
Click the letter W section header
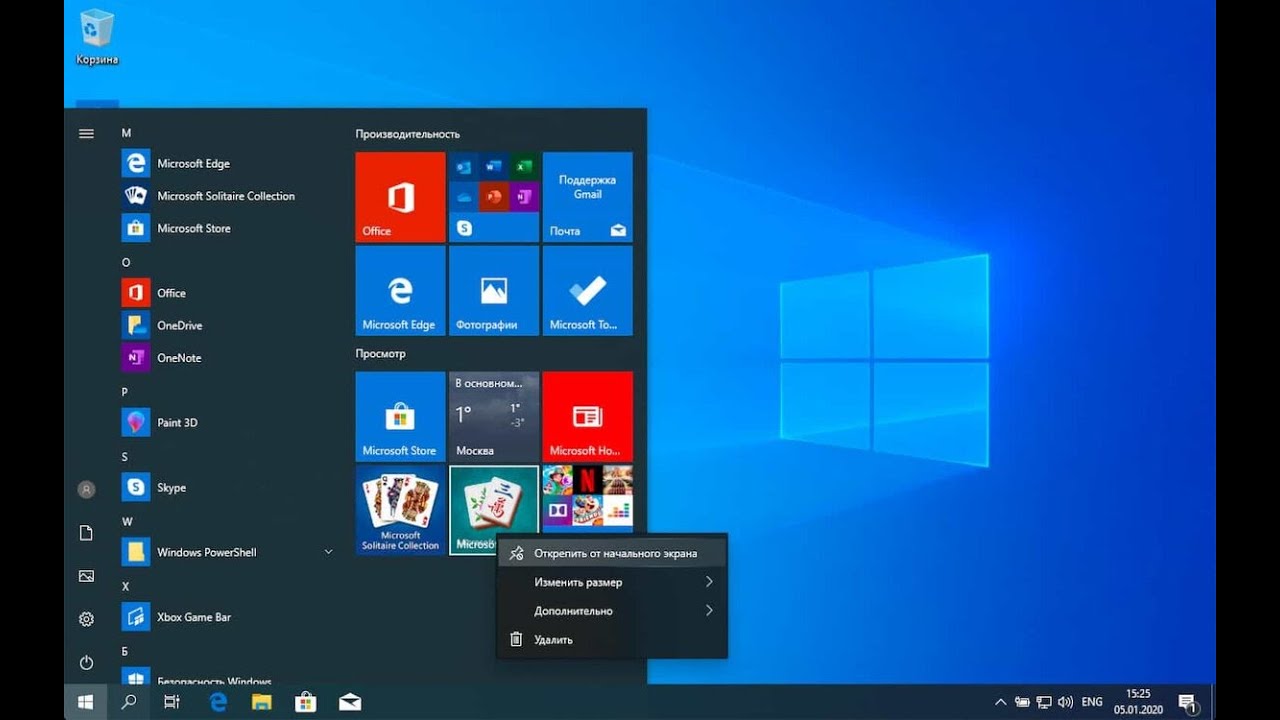(x=127, y=521)
